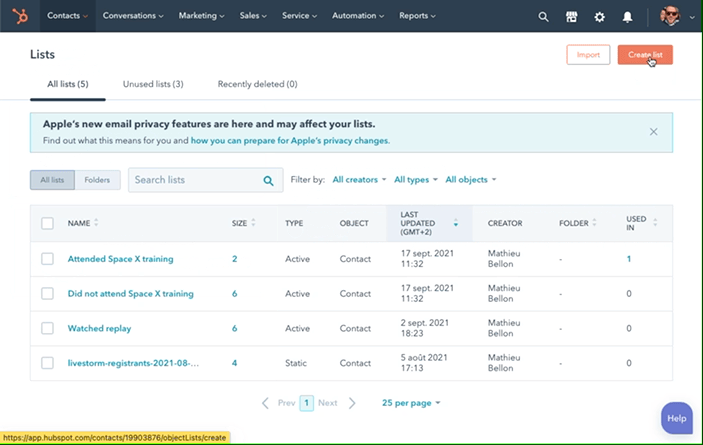
Task: Open Apple privacy changes link
Action: pyautogui.click(x=290, y=141)
